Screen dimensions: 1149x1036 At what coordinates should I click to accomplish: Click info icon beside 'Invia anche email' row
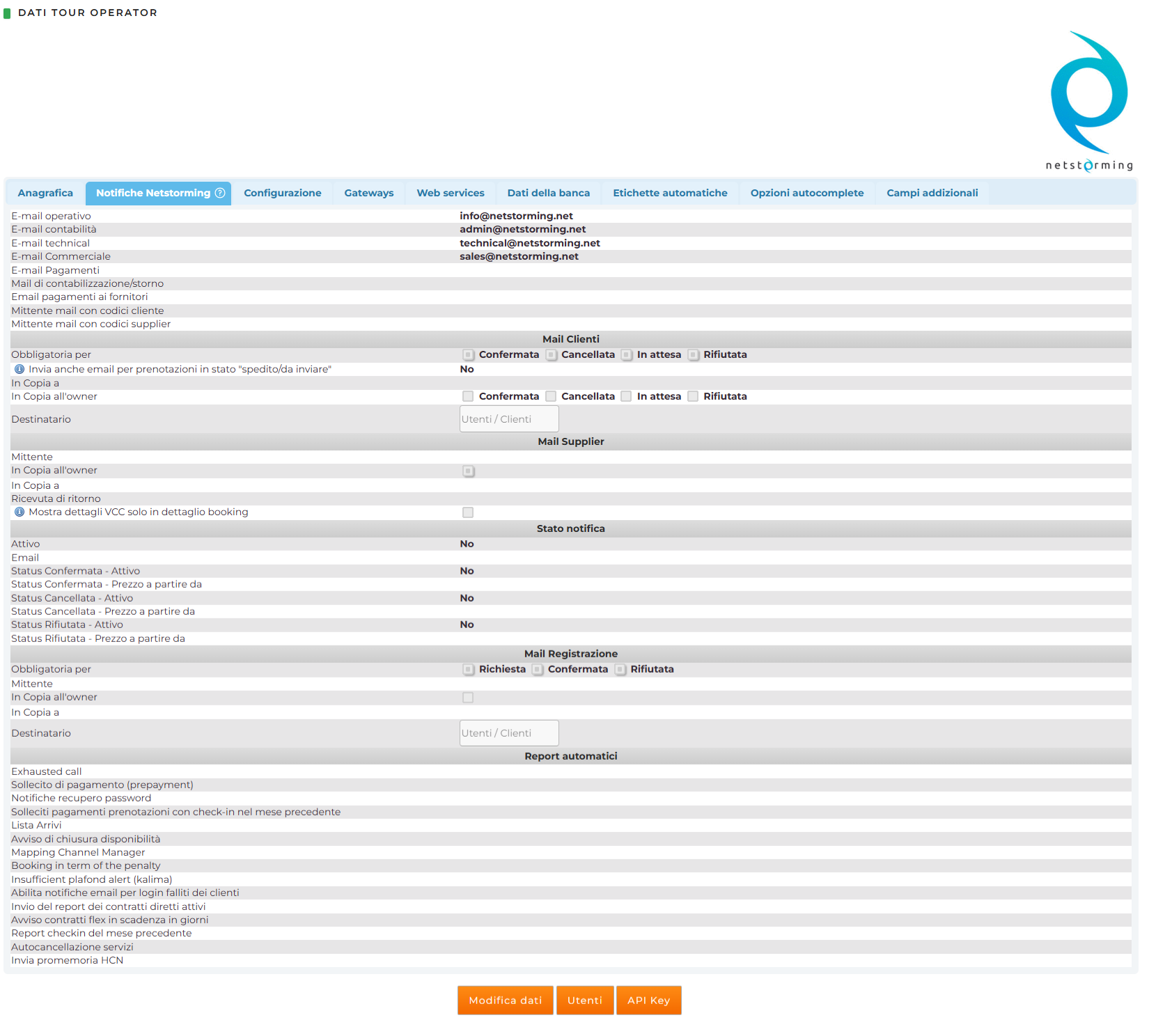[19, 369]
